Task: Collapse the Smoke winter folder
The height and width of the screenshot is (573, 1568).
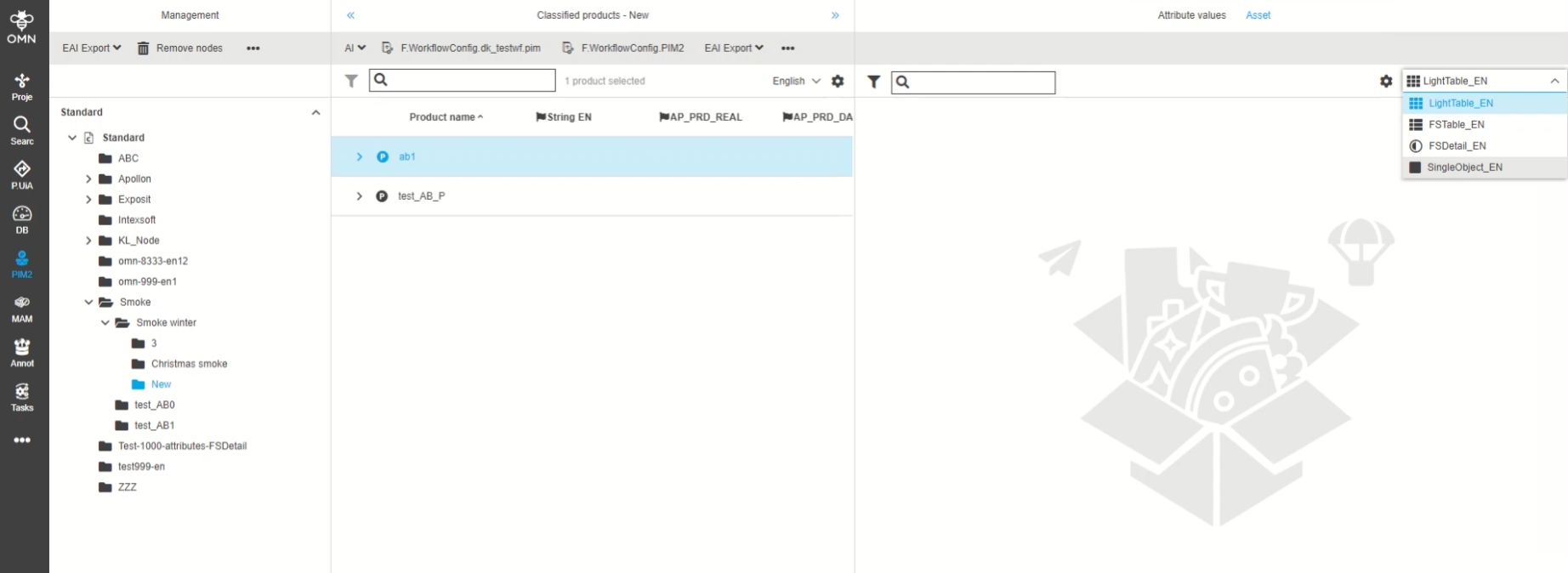Action: click(x=105, y=323)
